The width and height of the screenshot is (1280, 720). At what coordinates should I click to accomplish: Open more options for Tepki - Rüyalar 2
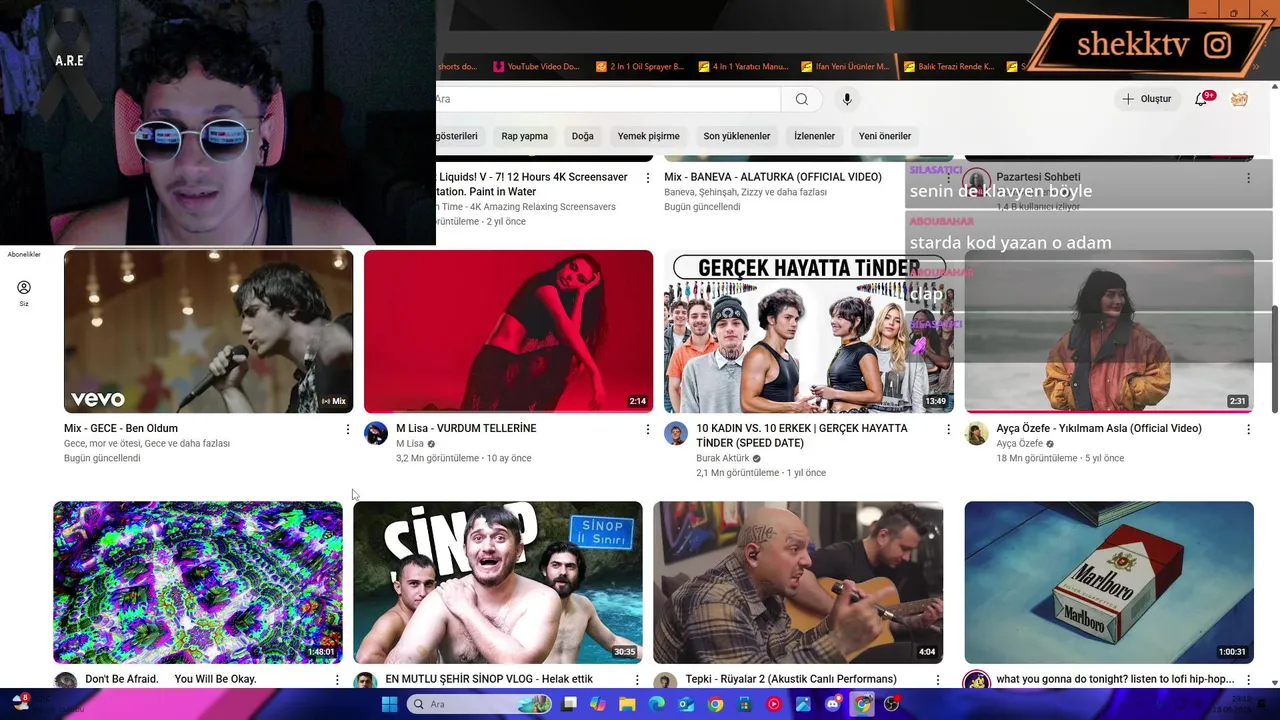pos(937,680)
